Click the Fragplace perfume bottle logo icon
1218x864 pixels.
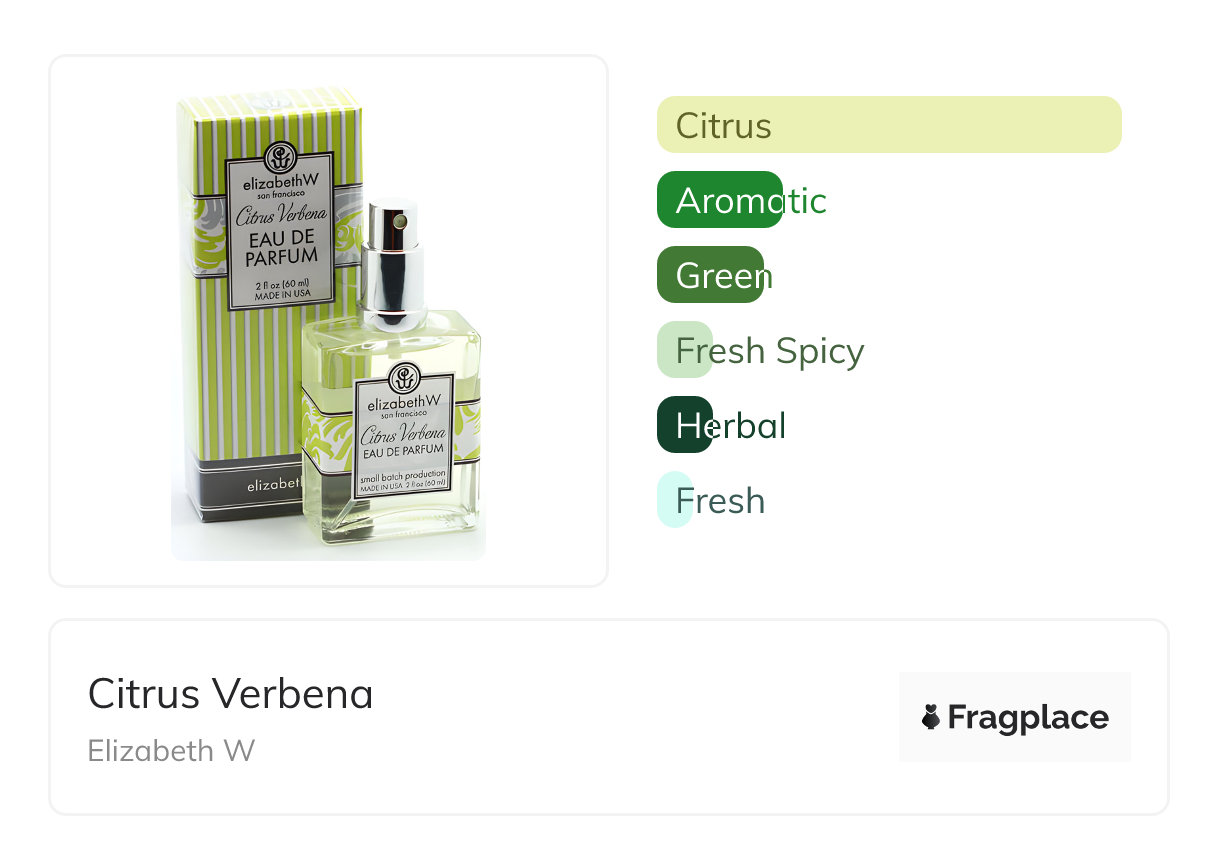click(x=931, y=717)
